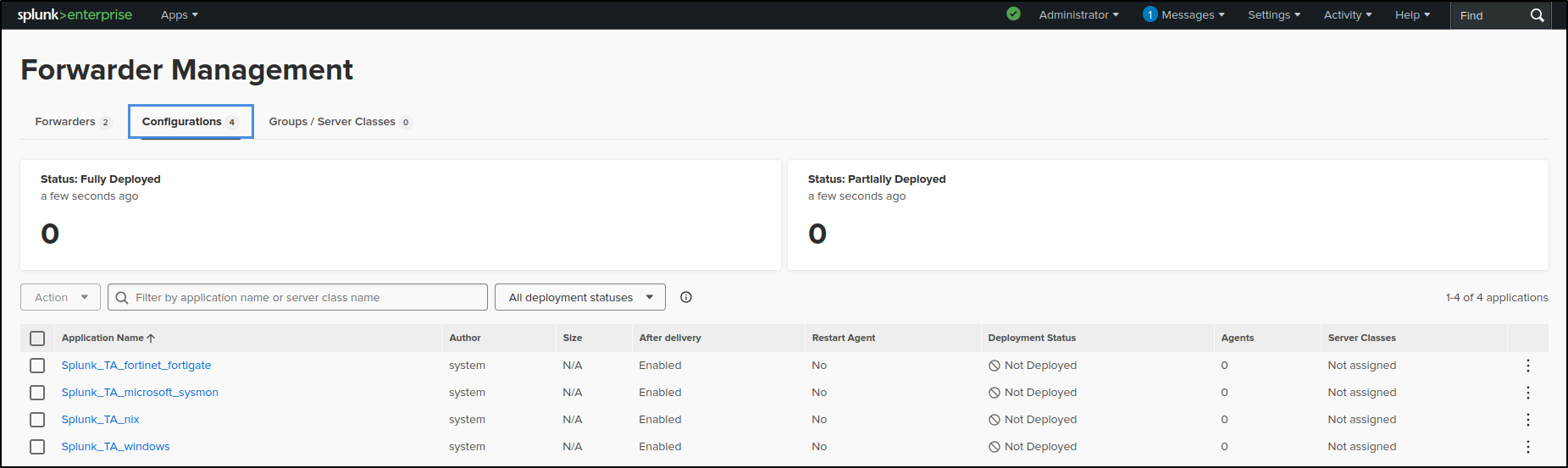Expand the Administrator menu

tap(1078, 14)
